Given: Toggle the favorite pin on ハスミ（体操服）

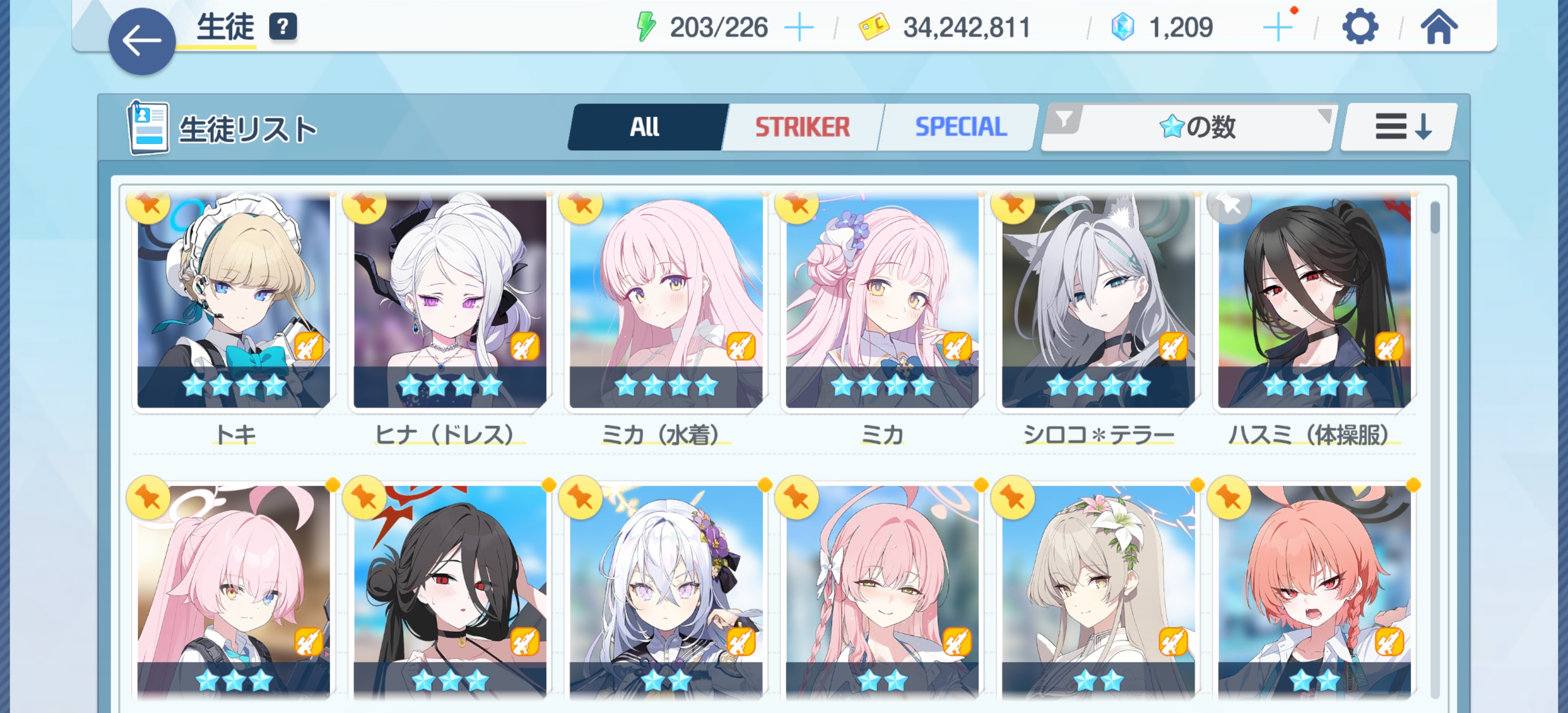Looking at the screenshot, I should pyautogui.click(x=1229, y=204).
